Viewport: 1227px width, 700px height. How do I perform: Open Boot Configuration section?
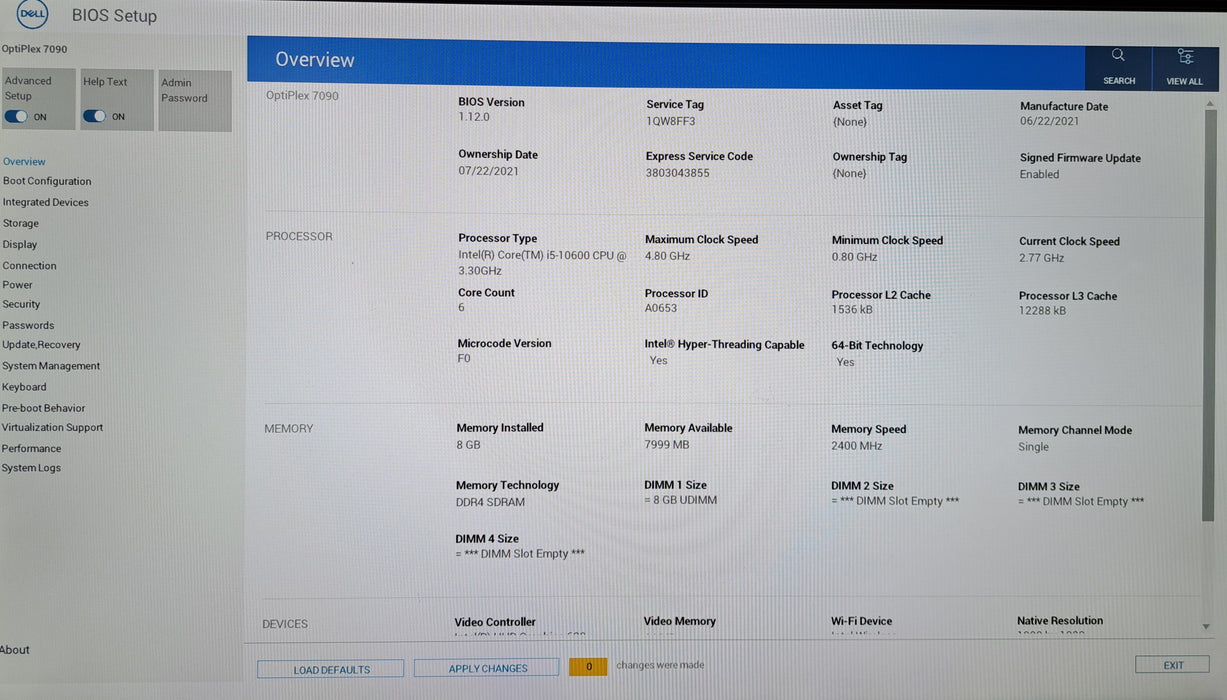(47, 181)
